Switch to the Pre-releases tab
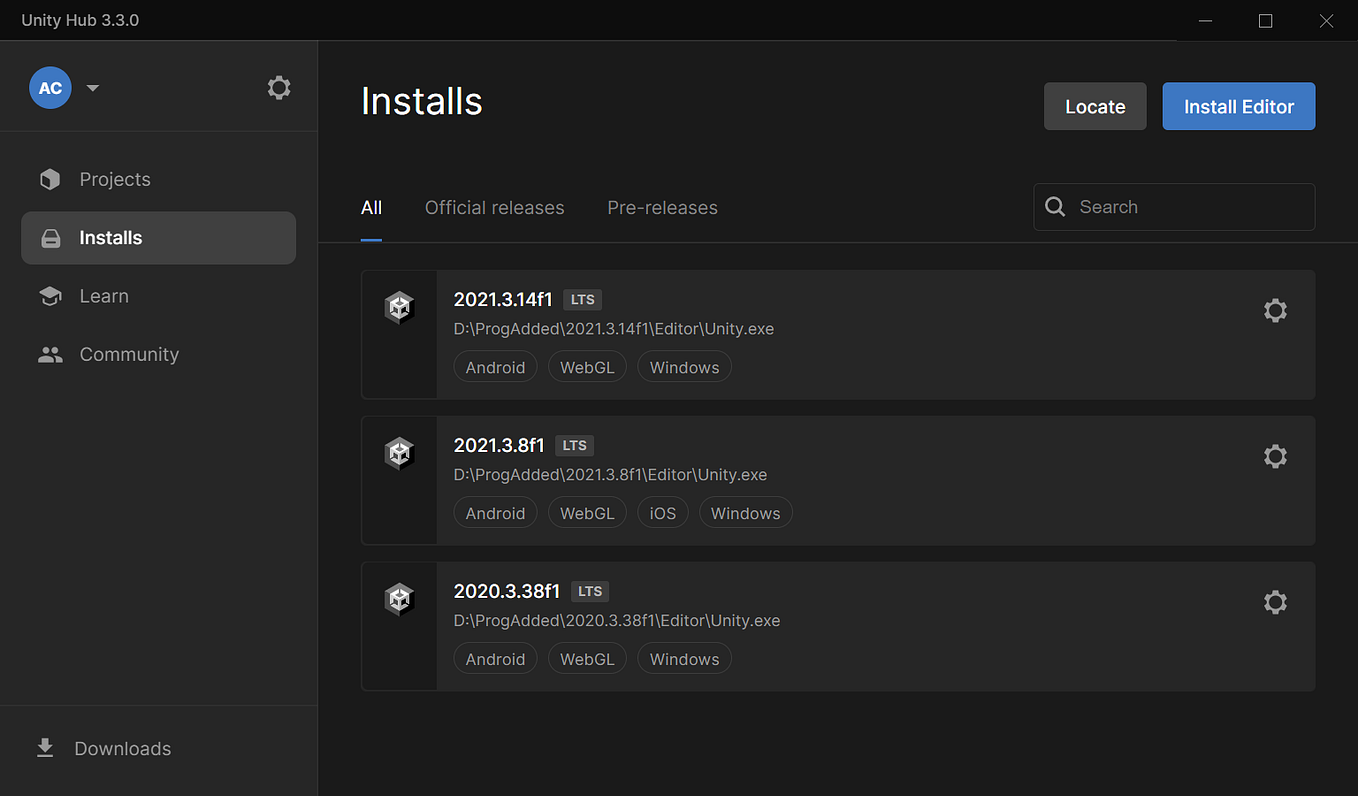This screenshot has height=796, width=1358. pyautogui.click(x=662, y=207)
